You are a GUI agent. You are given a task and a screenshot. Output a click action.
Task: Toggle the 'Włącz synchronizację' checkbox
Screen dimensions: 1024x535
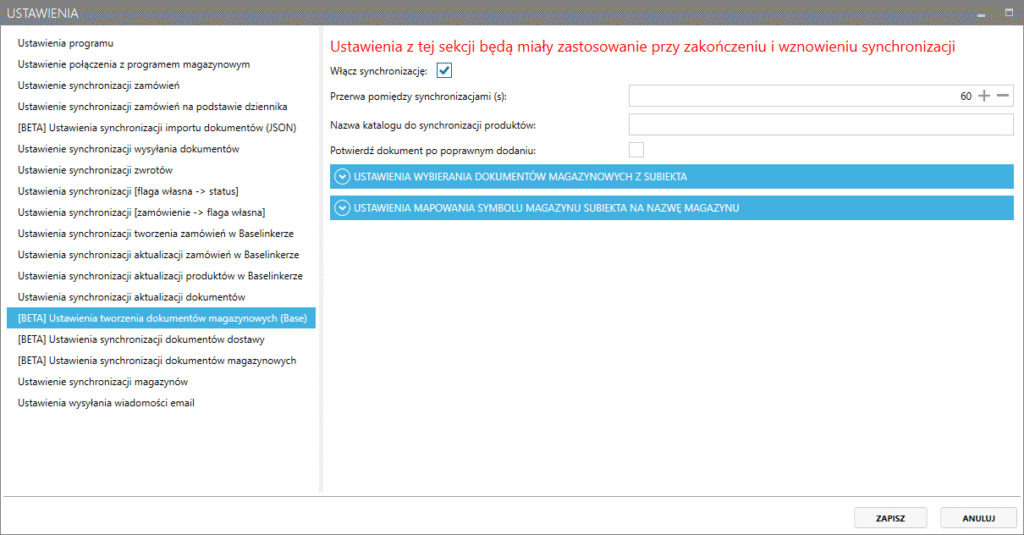point(445,71)
